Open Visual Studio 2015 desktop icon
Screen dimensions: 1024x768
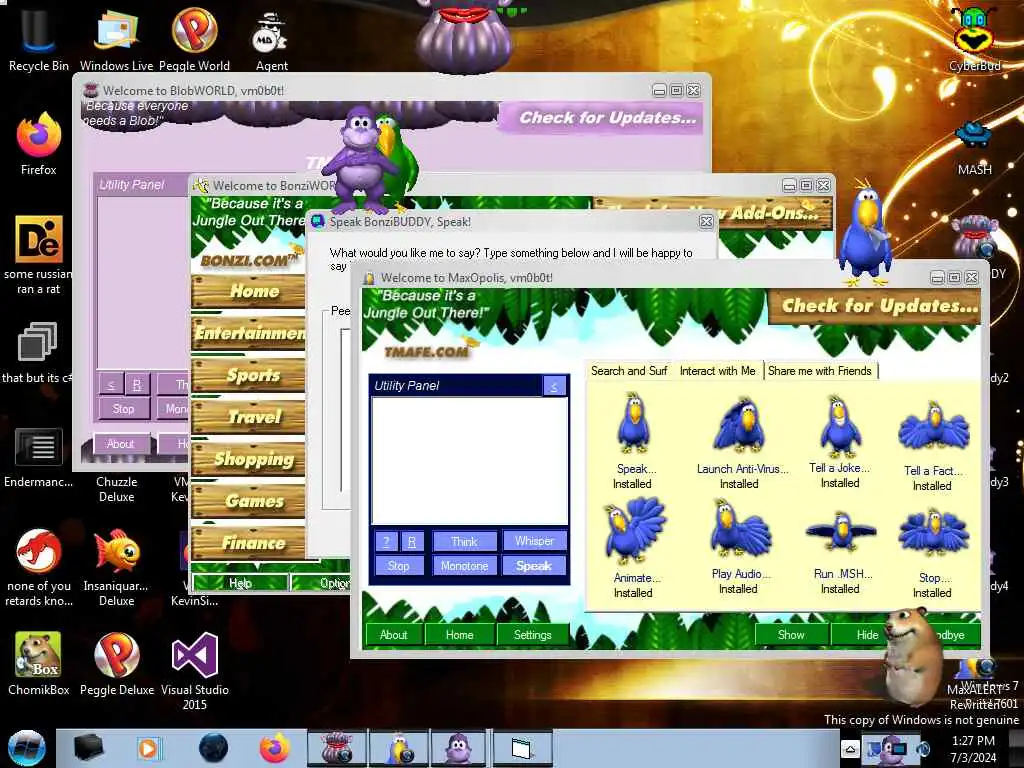[194, 669]
